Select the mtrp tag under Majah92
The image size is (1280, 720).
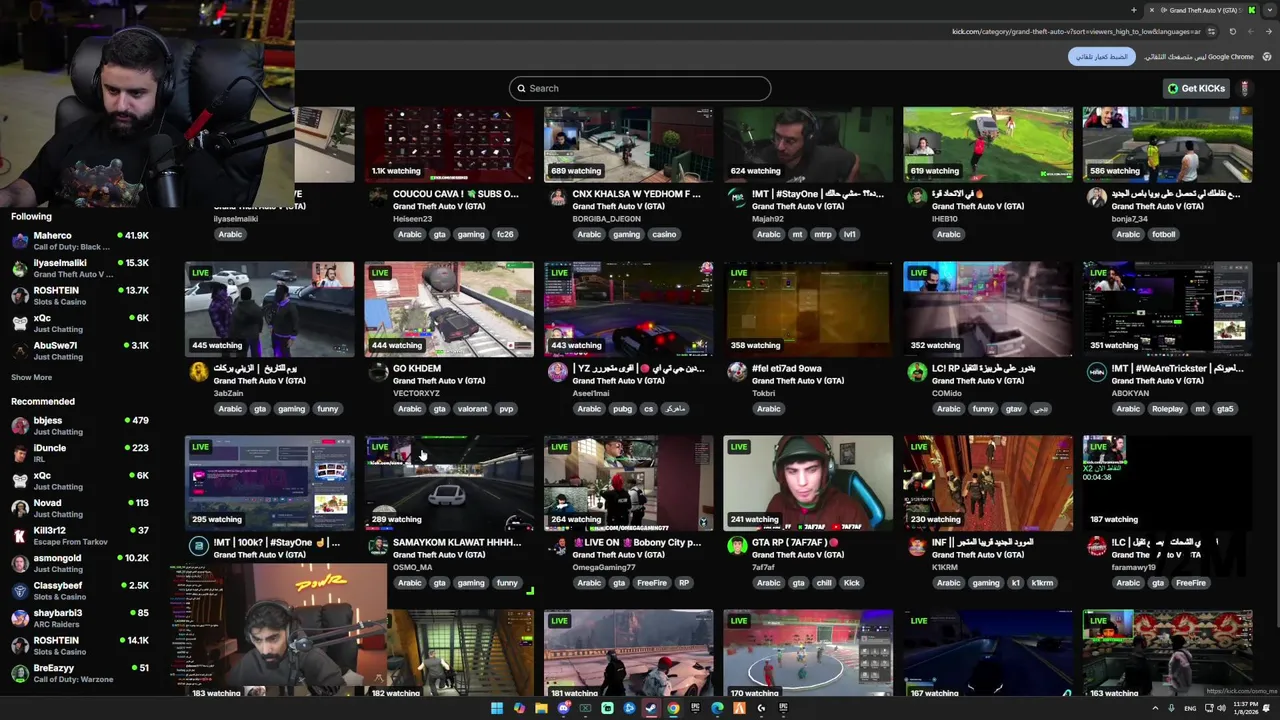(823, 234)
